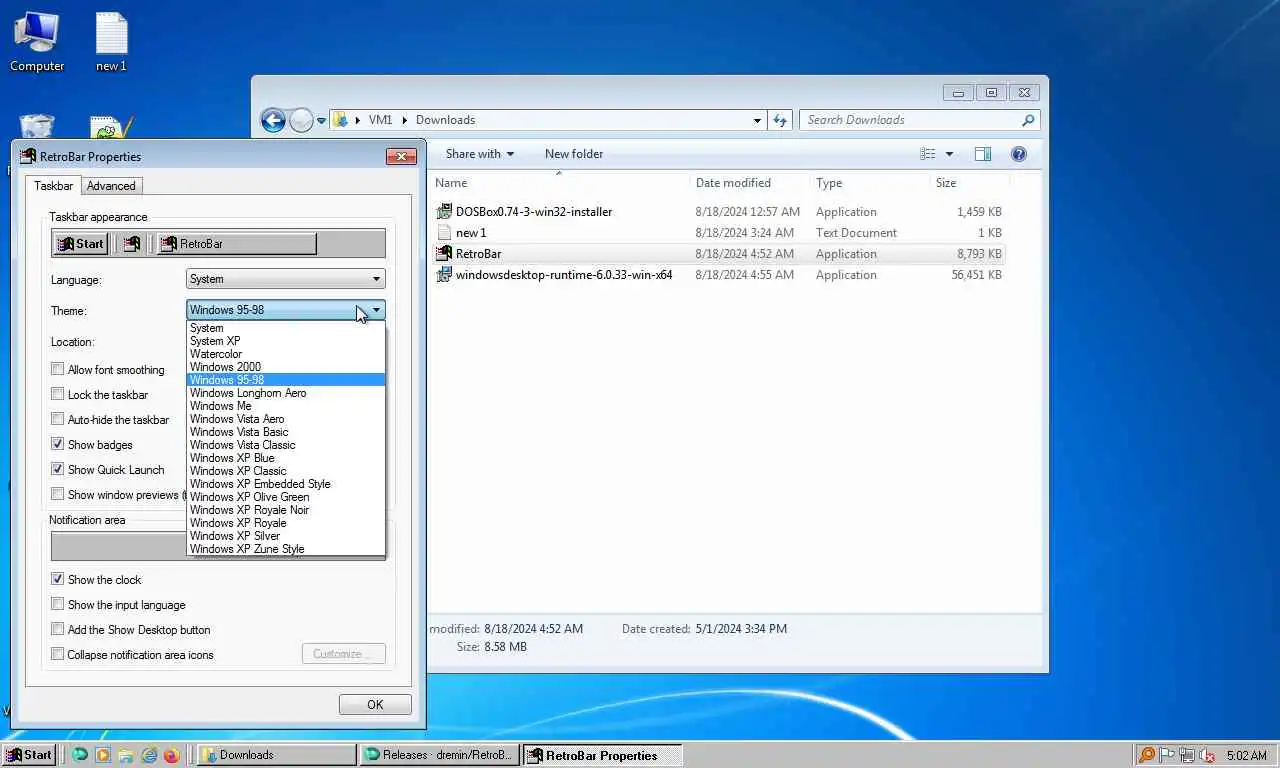Uncheck Show the clock
The image size is (1280, 768).
pyautogui.click(x=57, y=580)
